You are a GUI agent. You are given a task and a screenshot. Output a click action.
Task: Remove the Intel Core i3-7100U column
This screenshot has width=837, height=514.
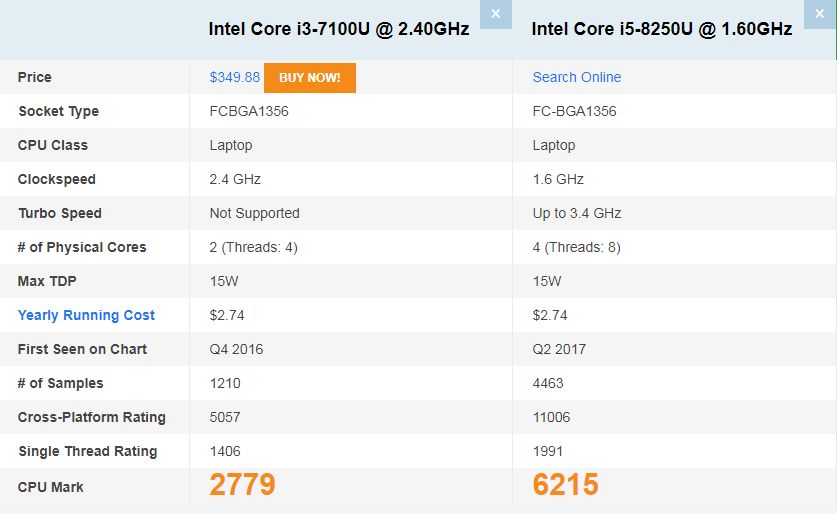coord(496,14)
